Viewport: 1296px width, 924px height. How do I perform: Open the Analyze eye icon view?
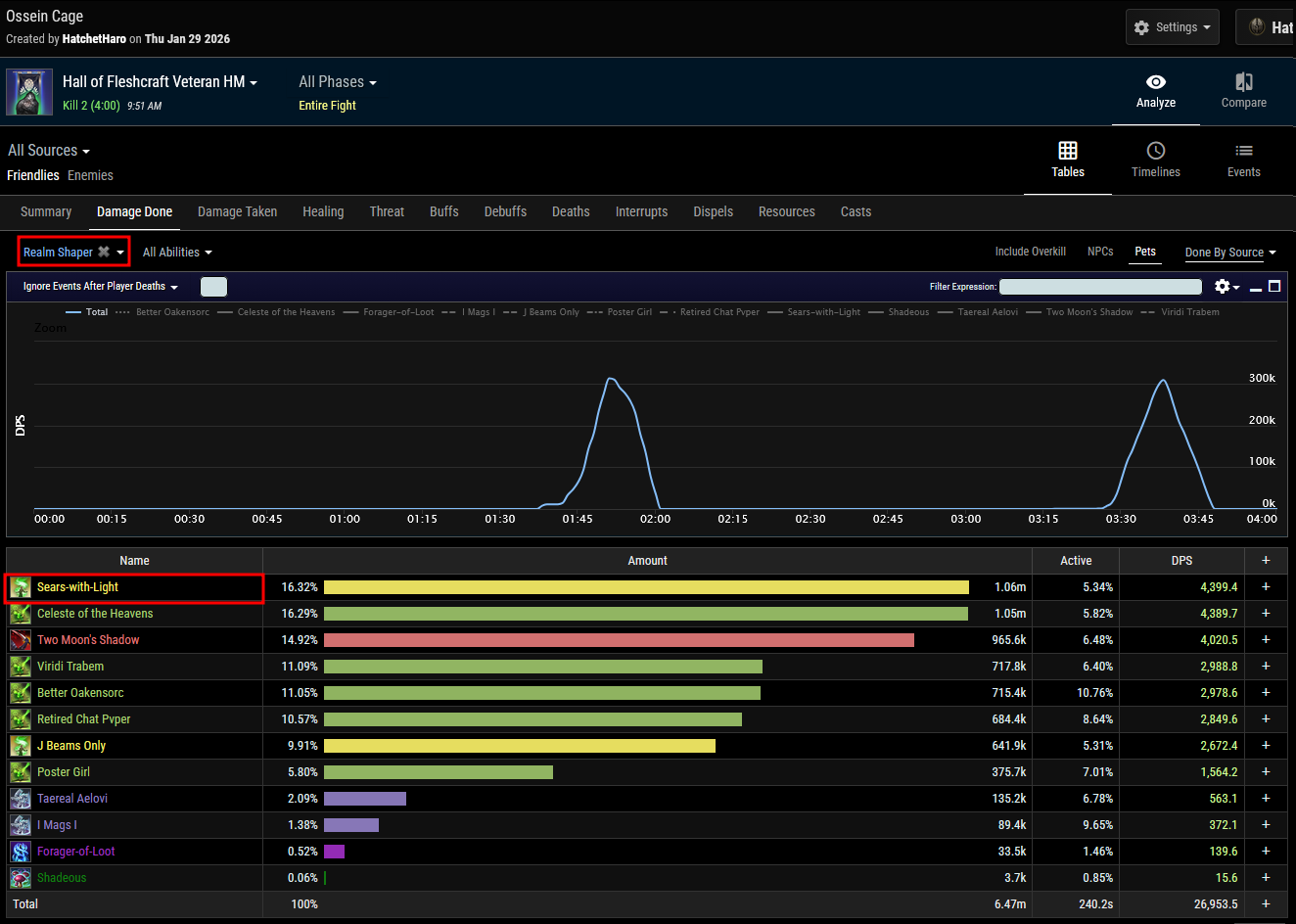coord(1156,82)
